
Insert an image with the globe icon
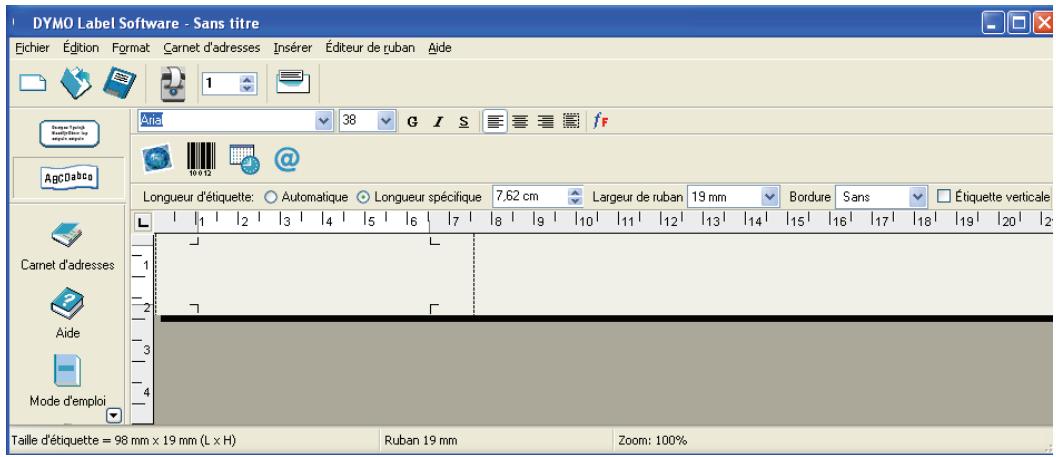coord(156,159)
